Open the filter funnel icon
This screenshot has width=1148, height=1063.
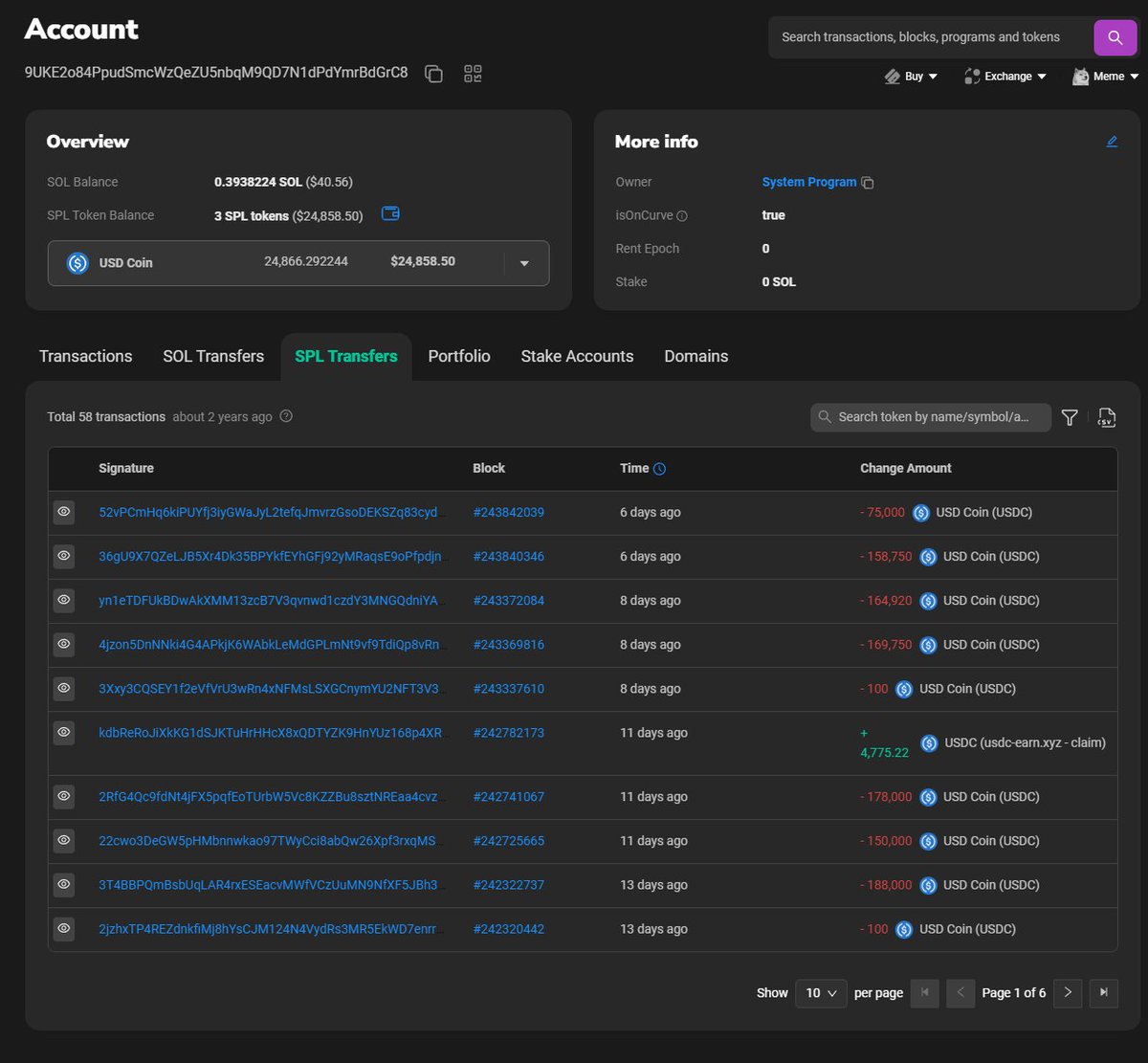click(1070, 417)
